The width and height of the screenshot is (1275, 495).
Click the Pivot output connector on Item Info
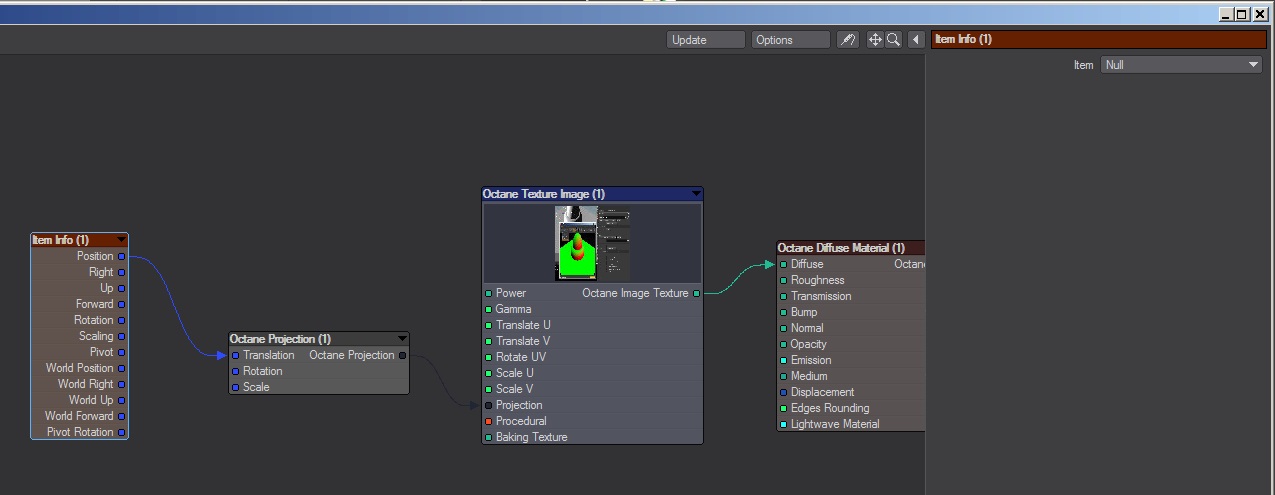coord(122,352)
